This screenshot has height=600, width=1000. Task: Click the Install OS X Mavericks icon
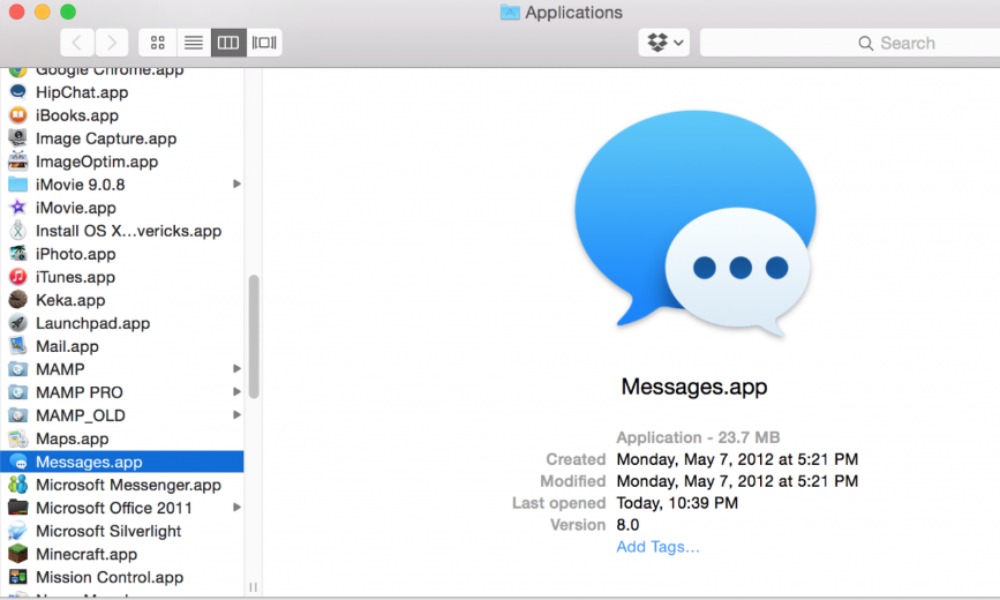(18, 231)
